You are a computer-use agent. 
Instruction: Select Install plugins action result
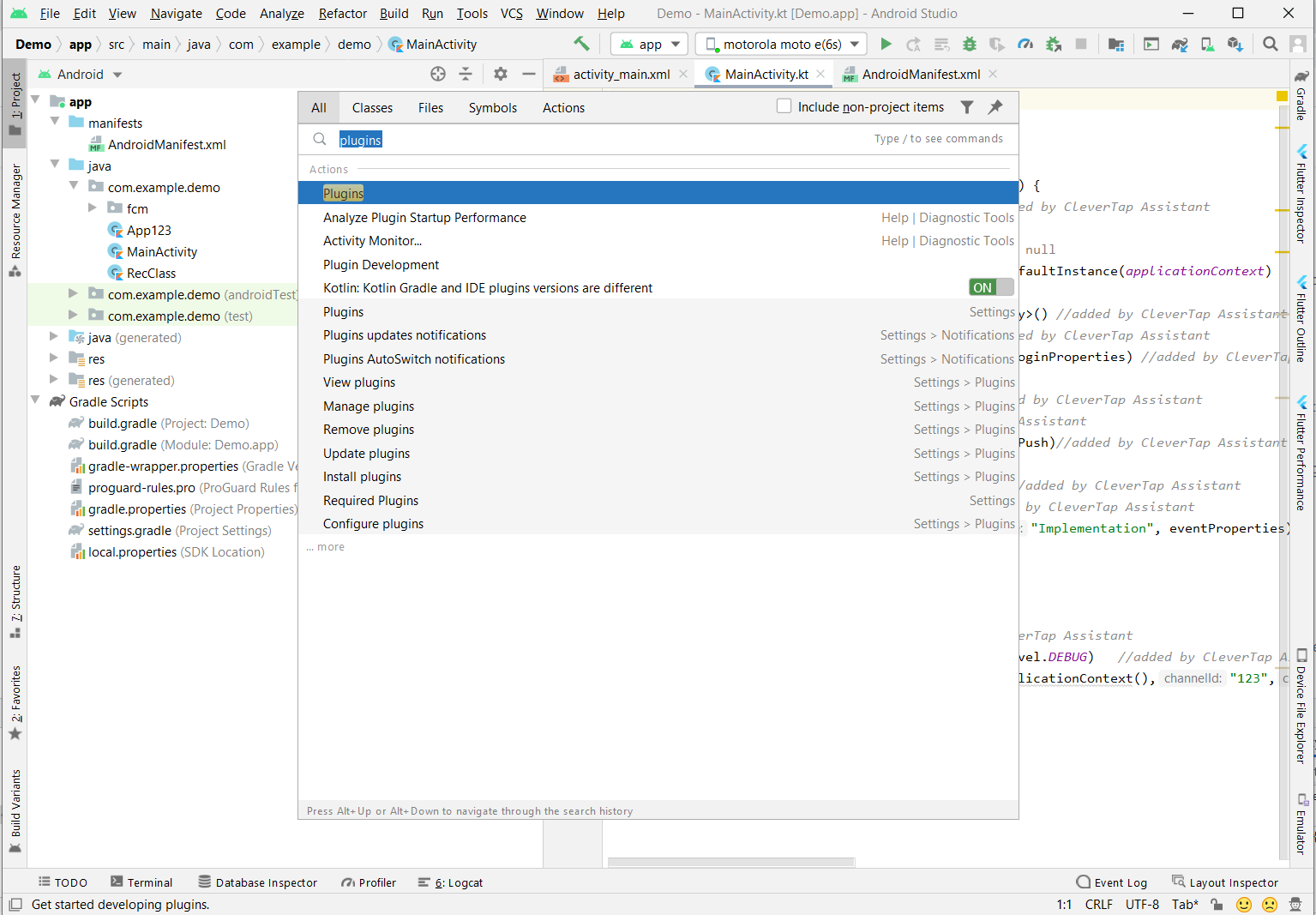pyautogui.click(x=658, y=477)
